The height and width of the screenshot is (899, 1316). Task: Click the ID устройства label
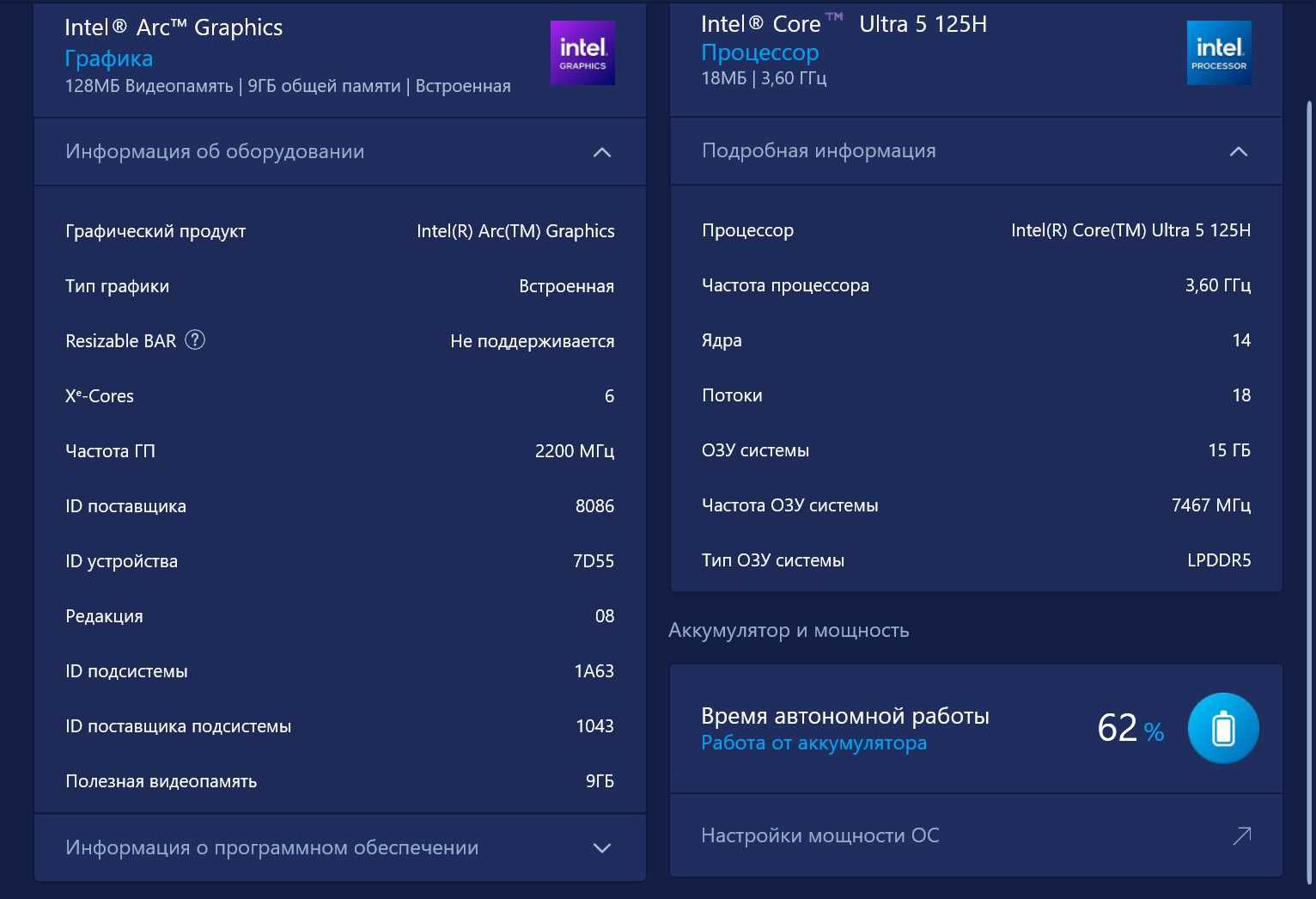[121, 561]
